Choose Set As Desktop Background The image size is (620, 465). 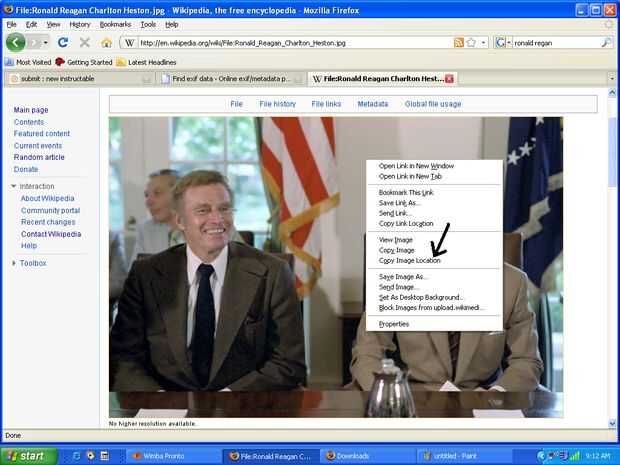coord(434,297)
